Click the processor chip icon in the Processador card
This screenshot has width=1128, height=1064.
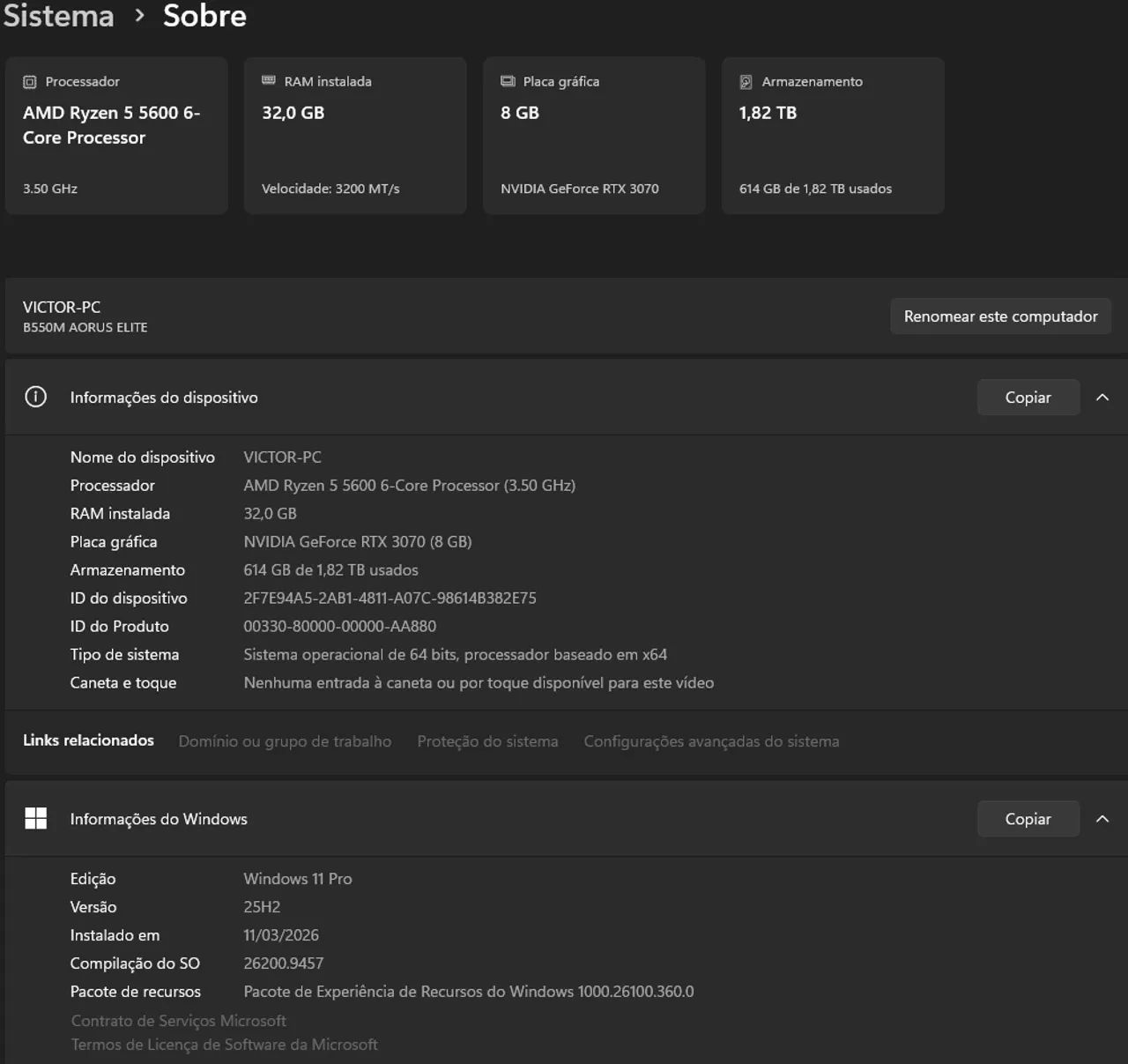coord(30,82)
